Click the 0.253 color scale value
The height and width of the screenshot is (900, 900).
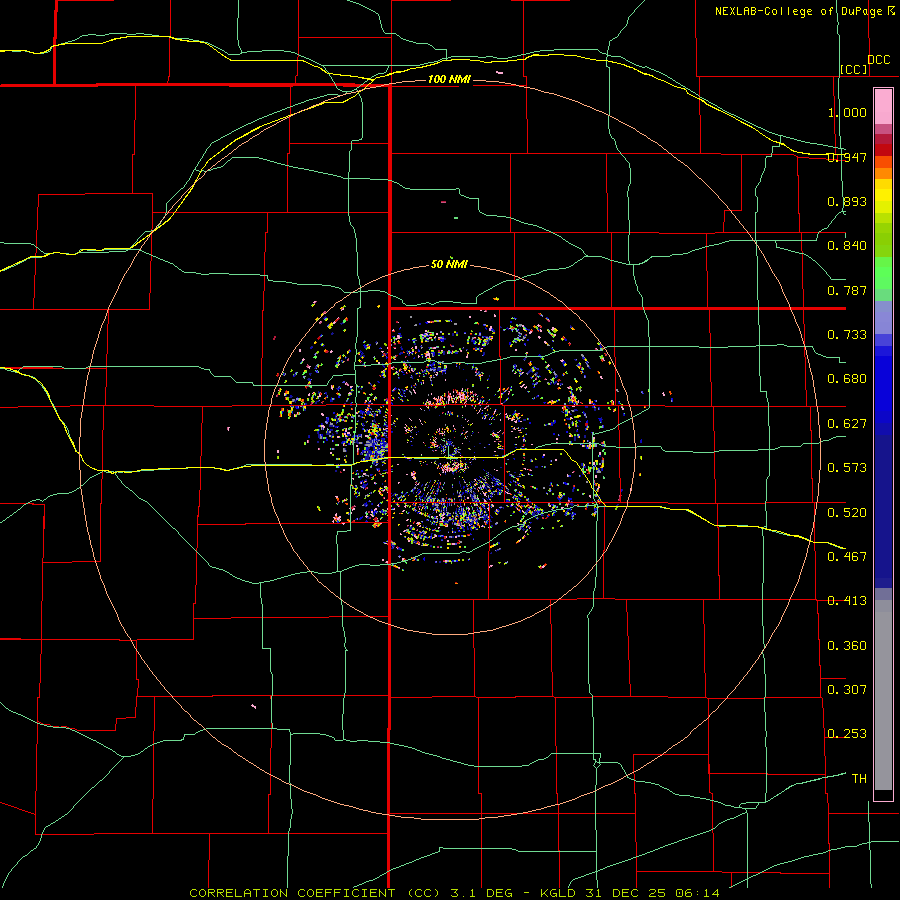tap(847, 734)
